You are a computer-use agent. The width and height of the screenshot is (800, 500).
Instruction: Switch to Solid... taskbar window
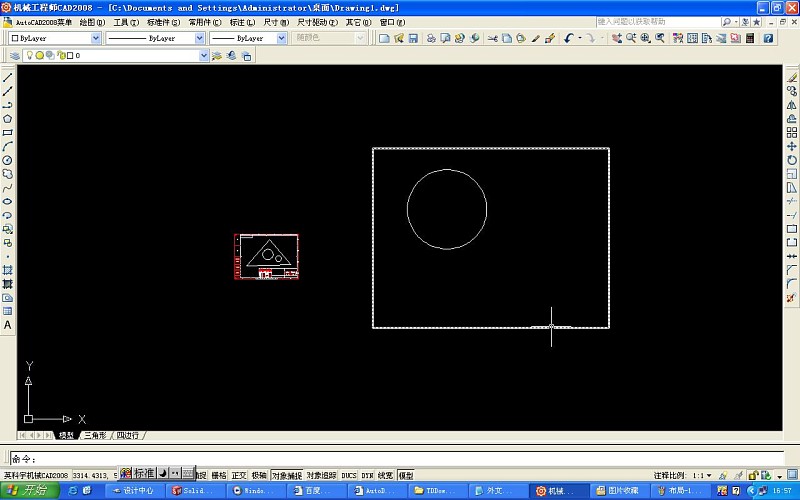pyautogui.click(x=194, y=490)
